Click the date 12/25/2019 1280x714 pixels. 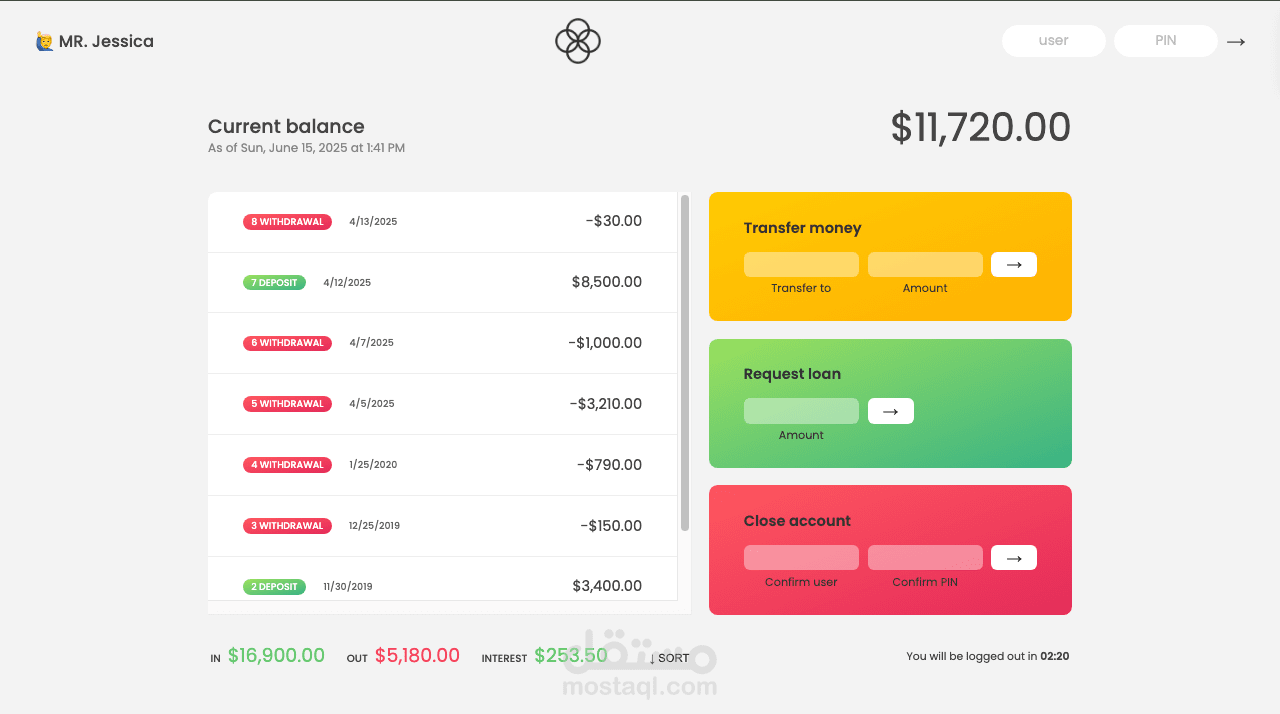pyautogui.click(x=374, y=526)
